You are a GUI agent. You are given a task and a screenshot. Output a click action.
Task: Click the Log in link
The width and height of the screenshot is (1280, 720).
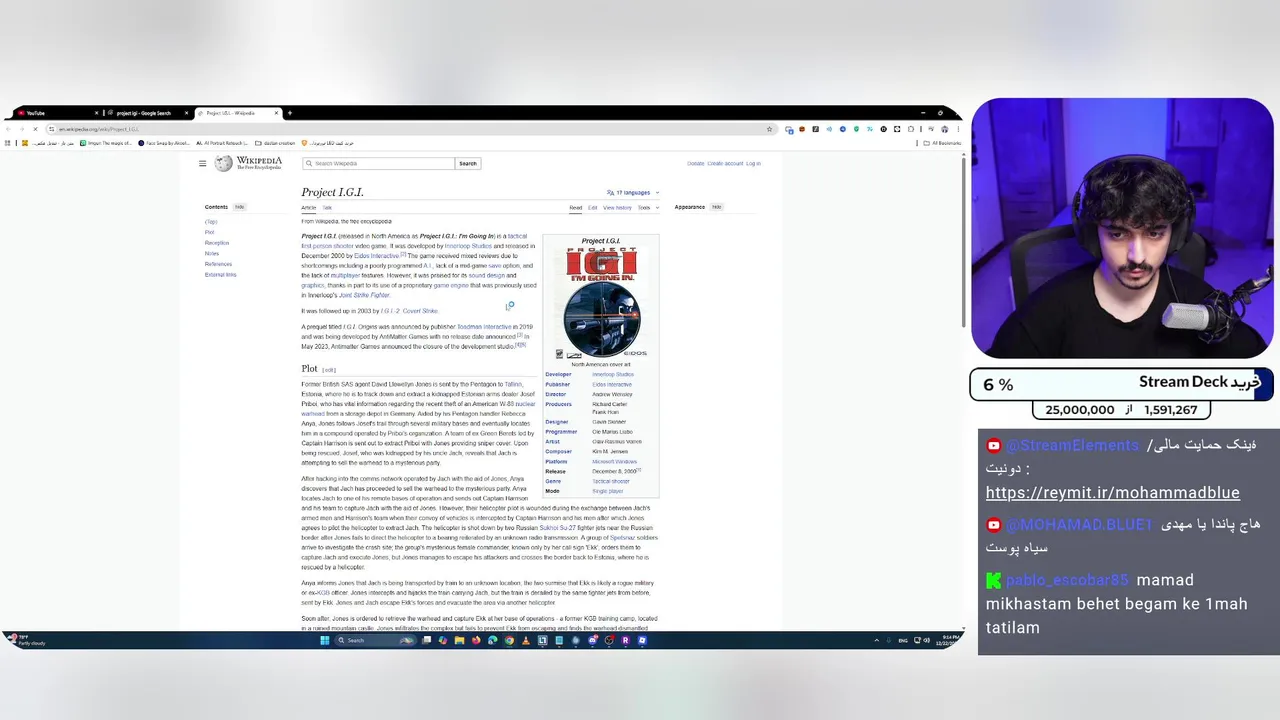tap(753, 163)
